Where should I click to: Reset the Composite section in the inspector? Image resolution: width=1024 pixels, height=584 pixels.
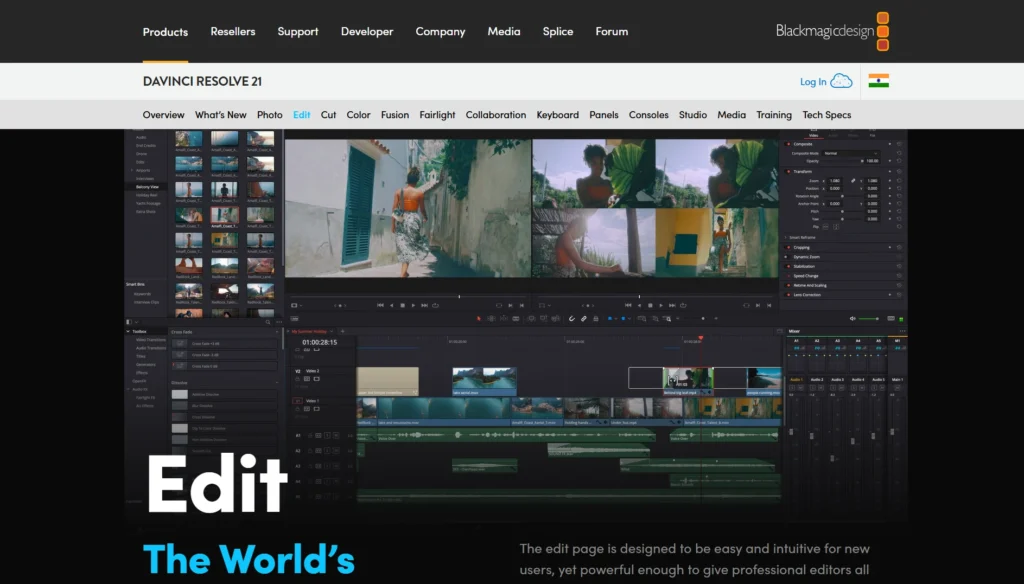[x=899, y=144]
